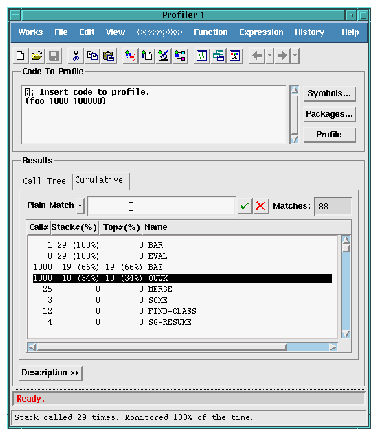Screen dimensions: 379x438
Task: Click the Paste clipboard icon
Action: pyautogui.click(x=108, y=56)
